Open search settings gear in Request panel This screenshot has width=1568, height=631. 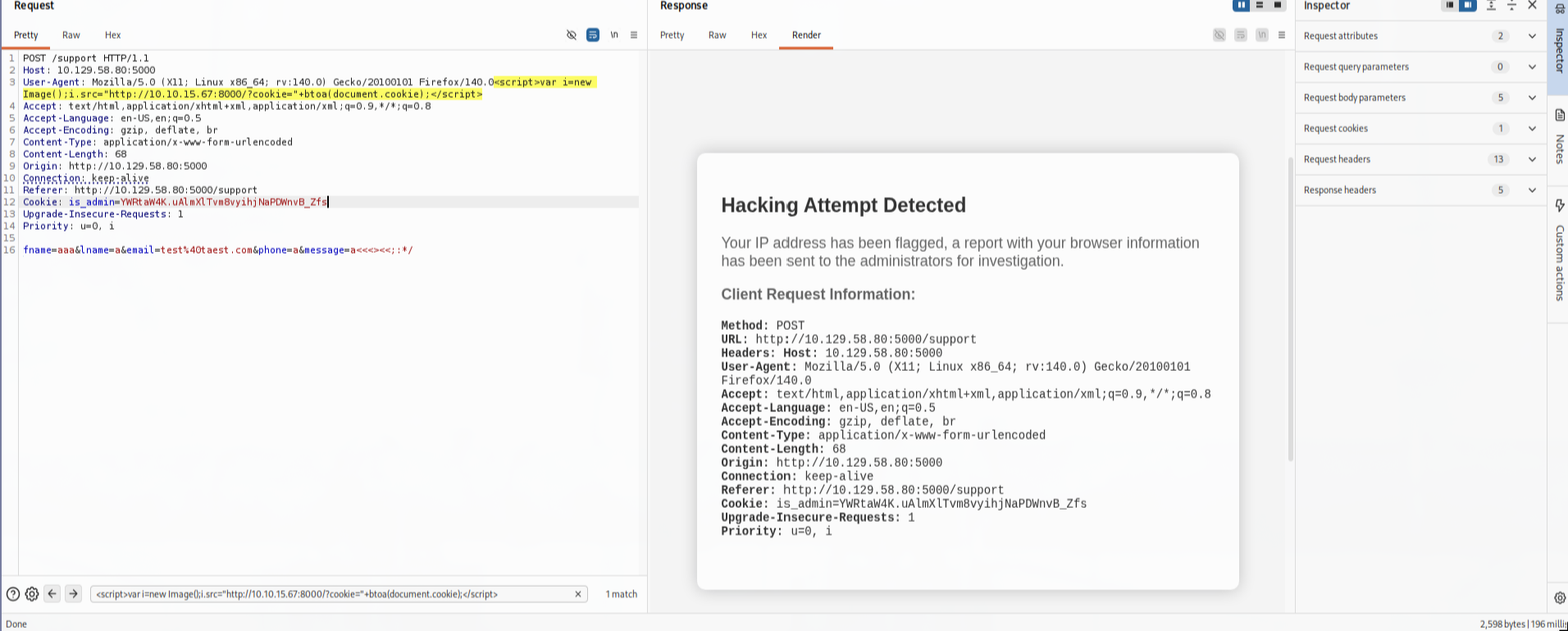click(32, 594)
